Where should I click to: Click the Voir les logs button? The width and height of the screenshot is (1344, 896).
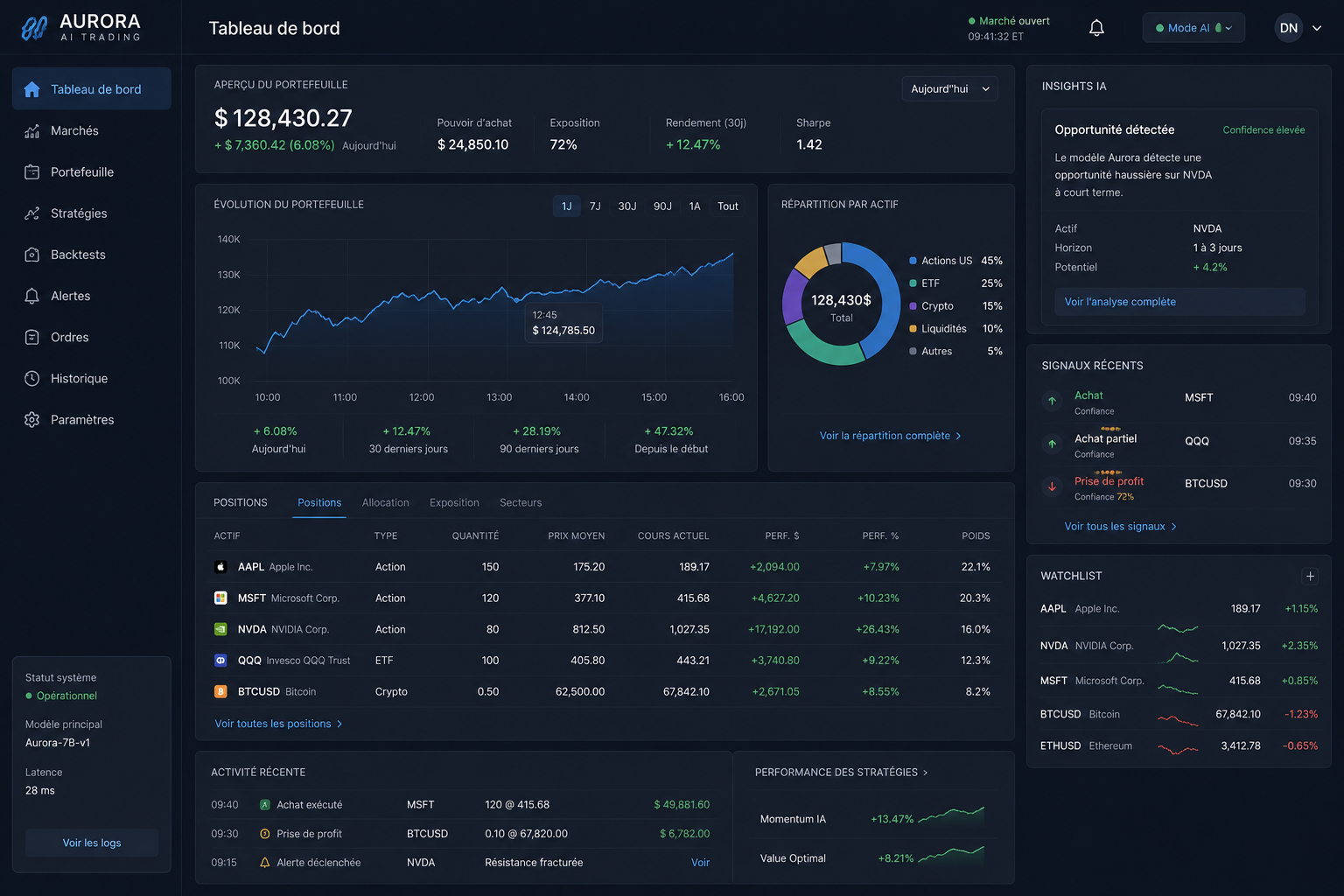pos(92,843)
